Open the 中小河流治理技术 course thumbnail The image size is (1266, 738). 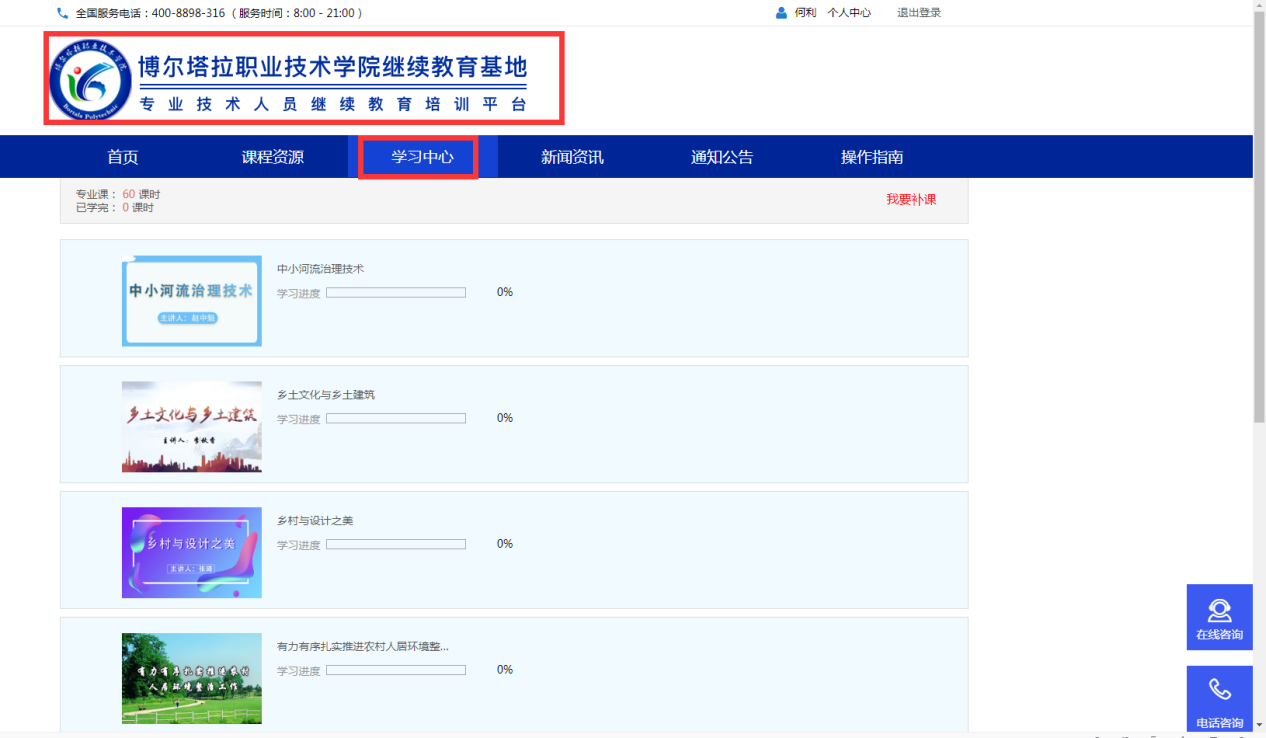click(x=192, y=301)
